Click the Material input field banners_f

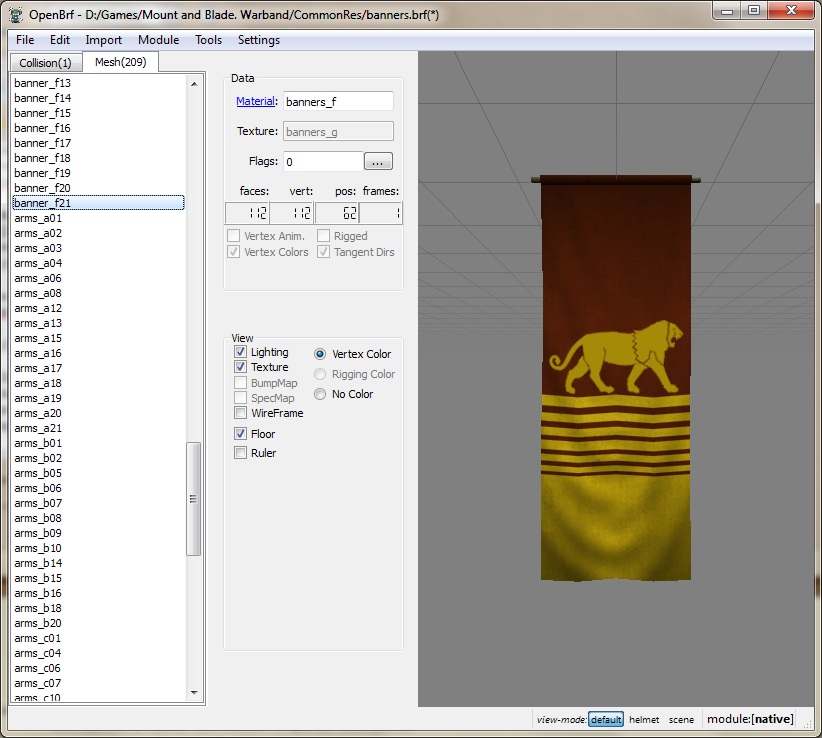tap(338, 102)
